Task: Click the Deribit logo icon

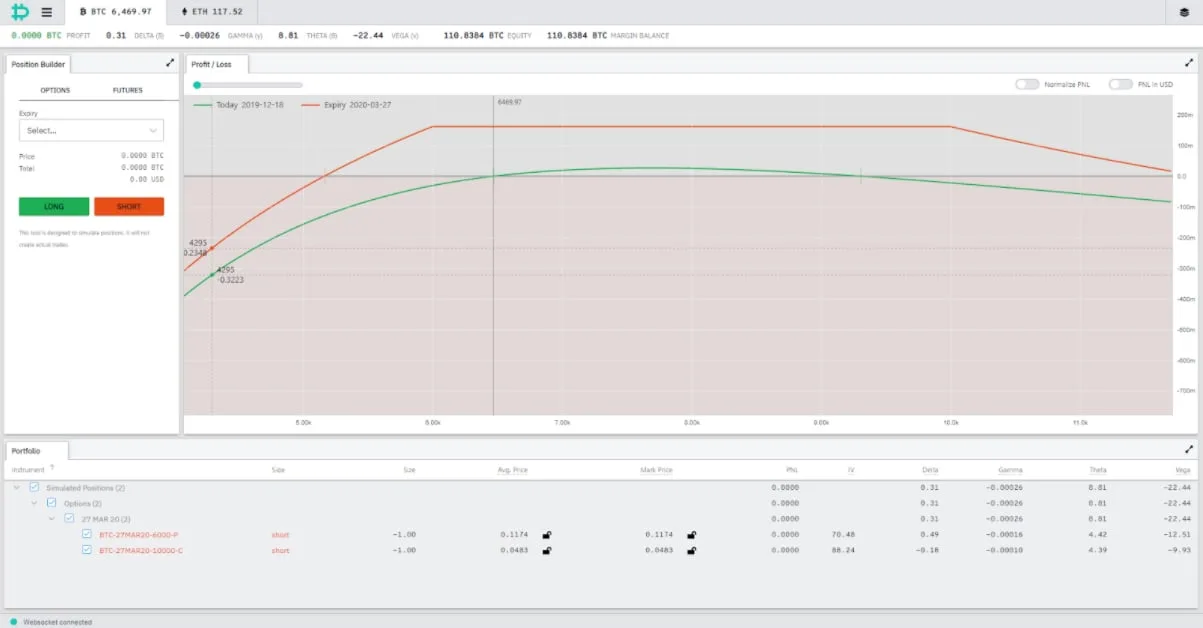Action: pos(19,12)
